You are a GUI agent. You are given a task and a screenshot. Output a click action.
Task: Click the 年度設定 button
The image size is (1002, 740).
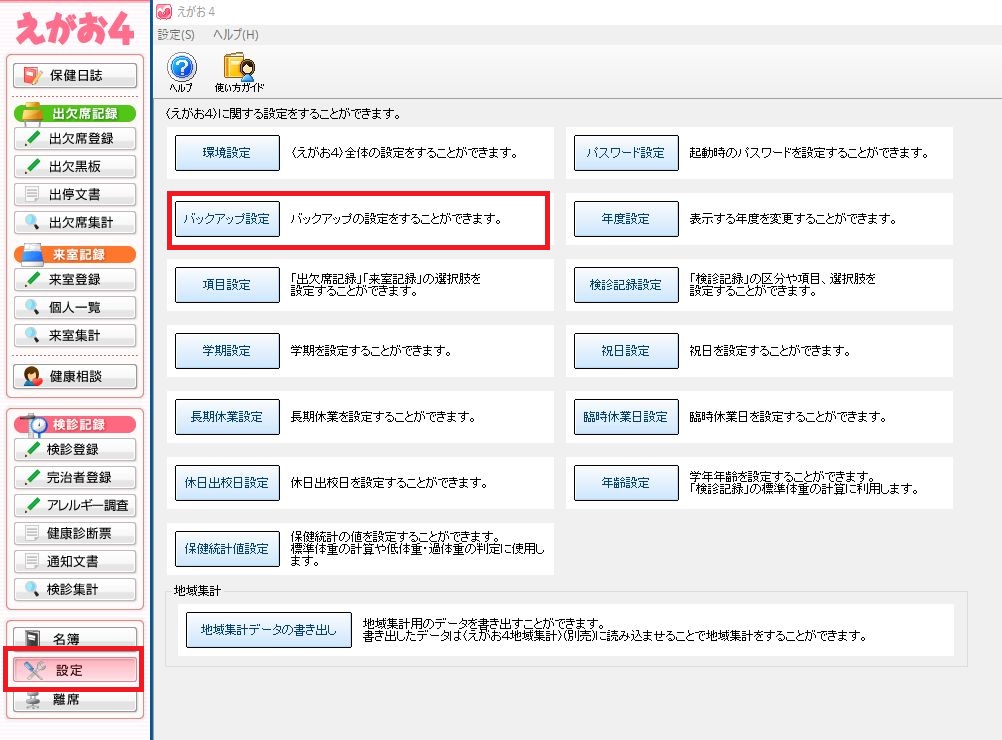pos(626,219)
